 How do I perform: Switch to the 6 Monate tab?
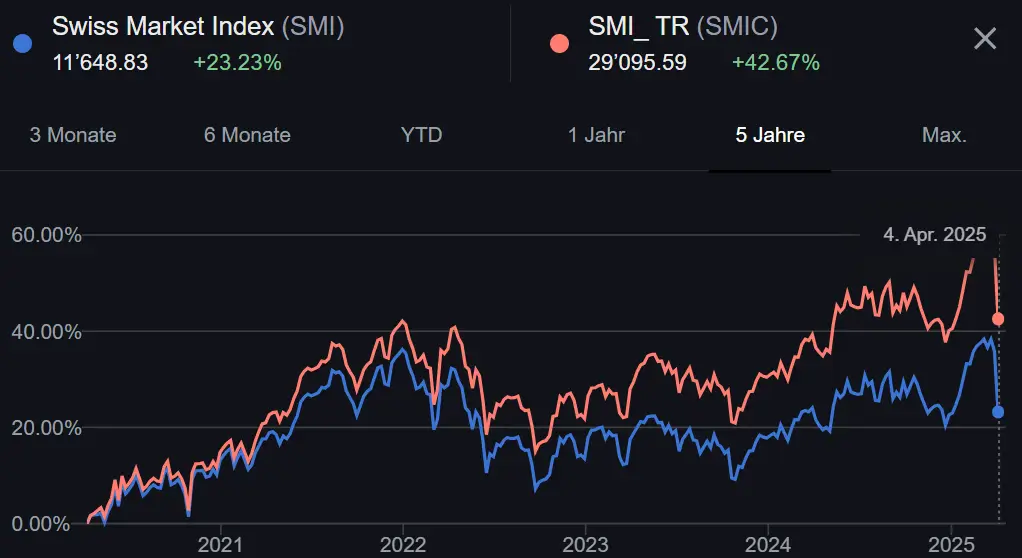pos(247,135)
